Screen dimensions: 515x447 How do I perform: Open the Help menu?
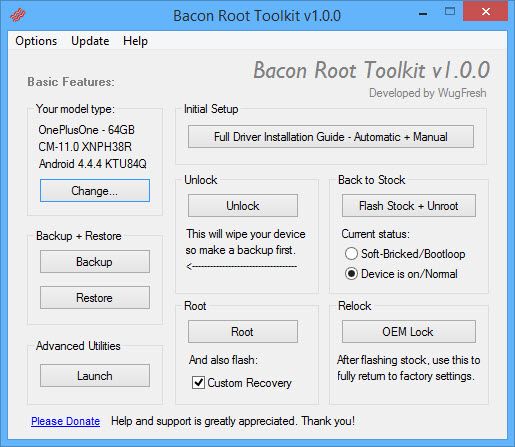point(135,41)
